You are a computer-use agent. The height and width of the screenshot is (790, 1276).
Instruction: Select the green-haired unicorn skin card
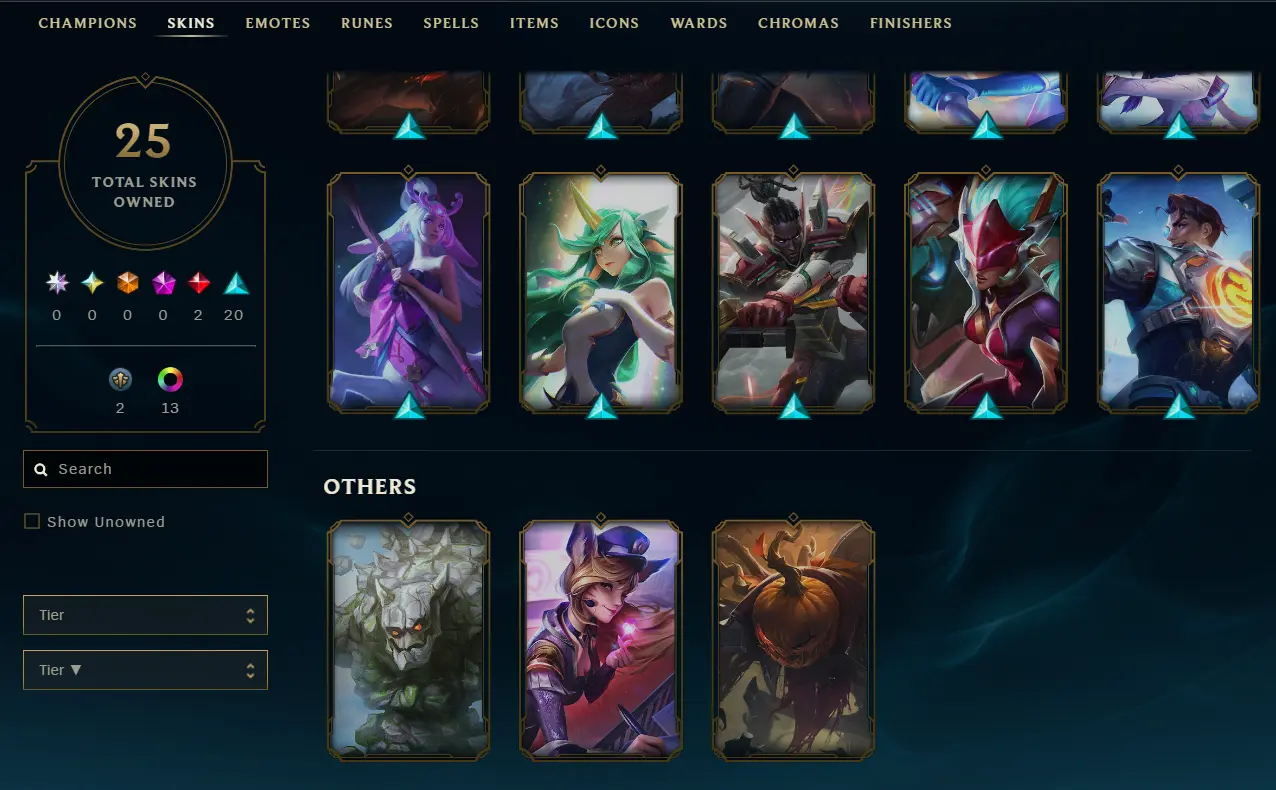click(601, 292)
